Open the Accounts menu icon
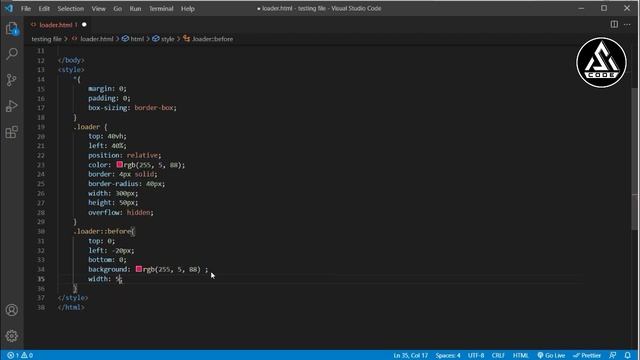This screenshot has height=360, width=640. coord(12,310)
